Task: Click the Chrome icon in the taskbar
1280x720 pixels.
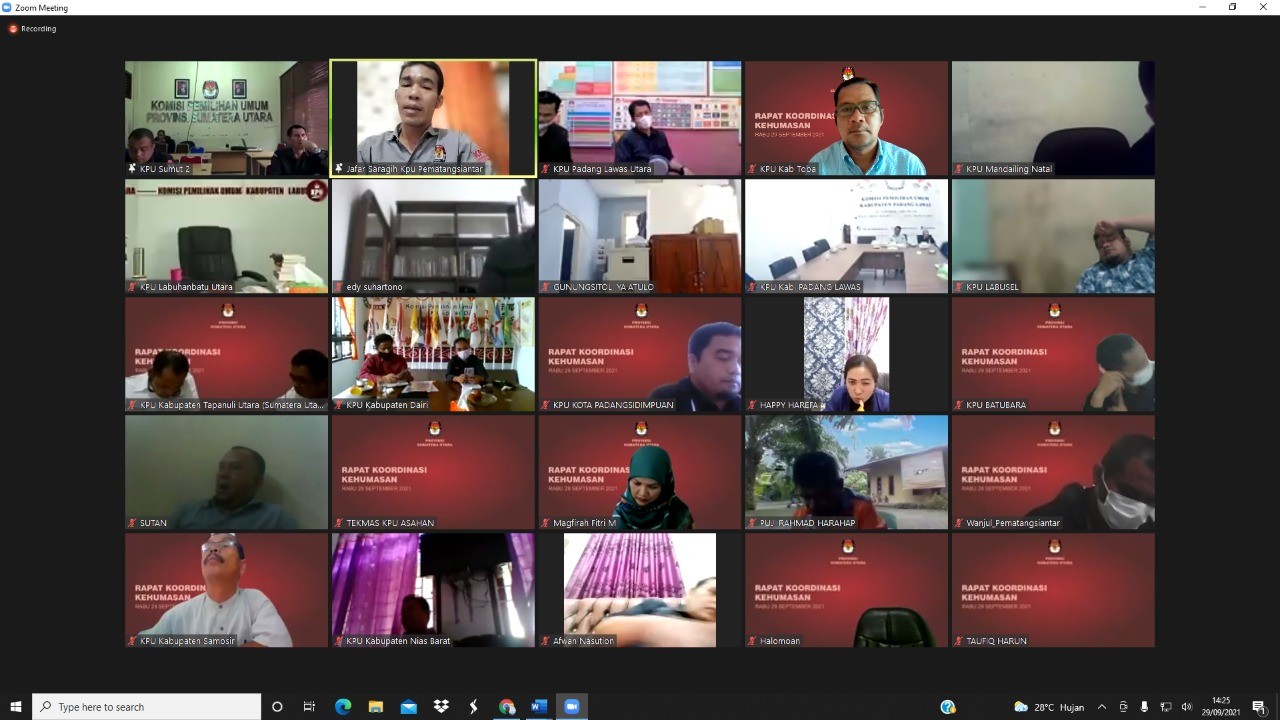Action: [507, 707]
